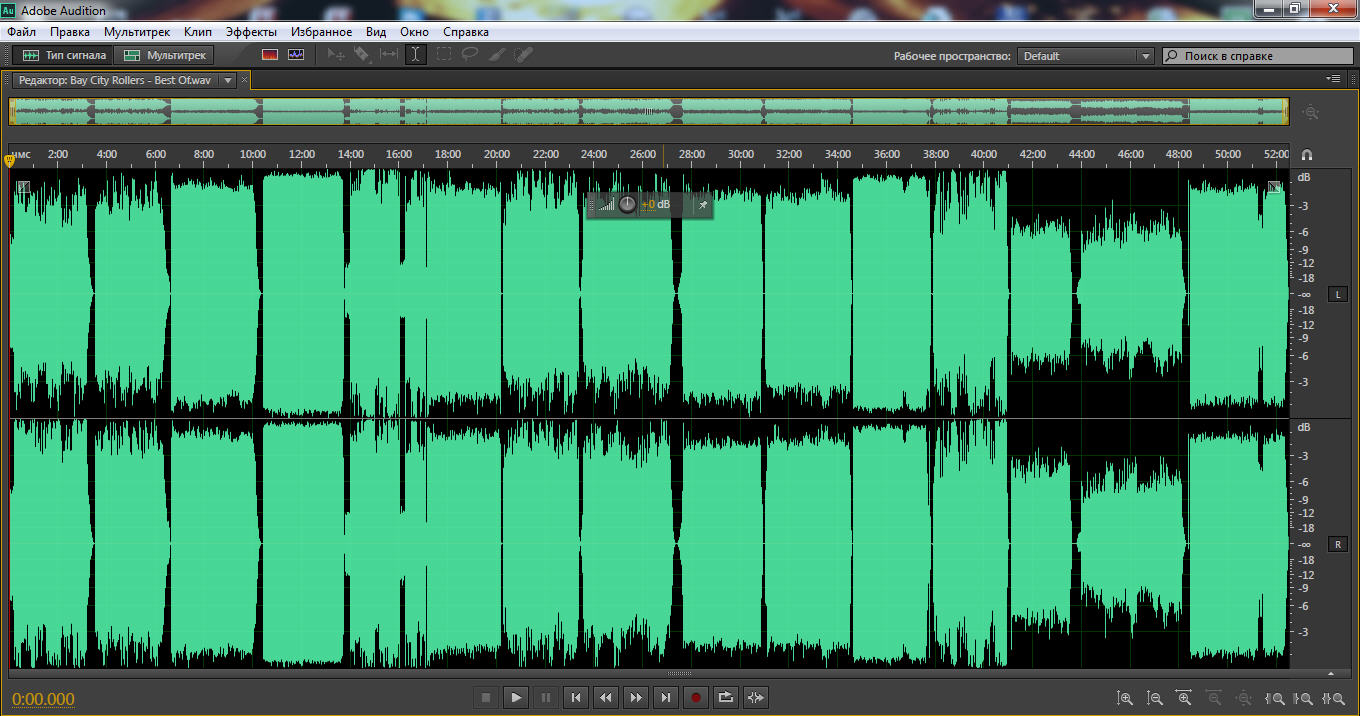Show the spectral pitch display

coord(296,55)
